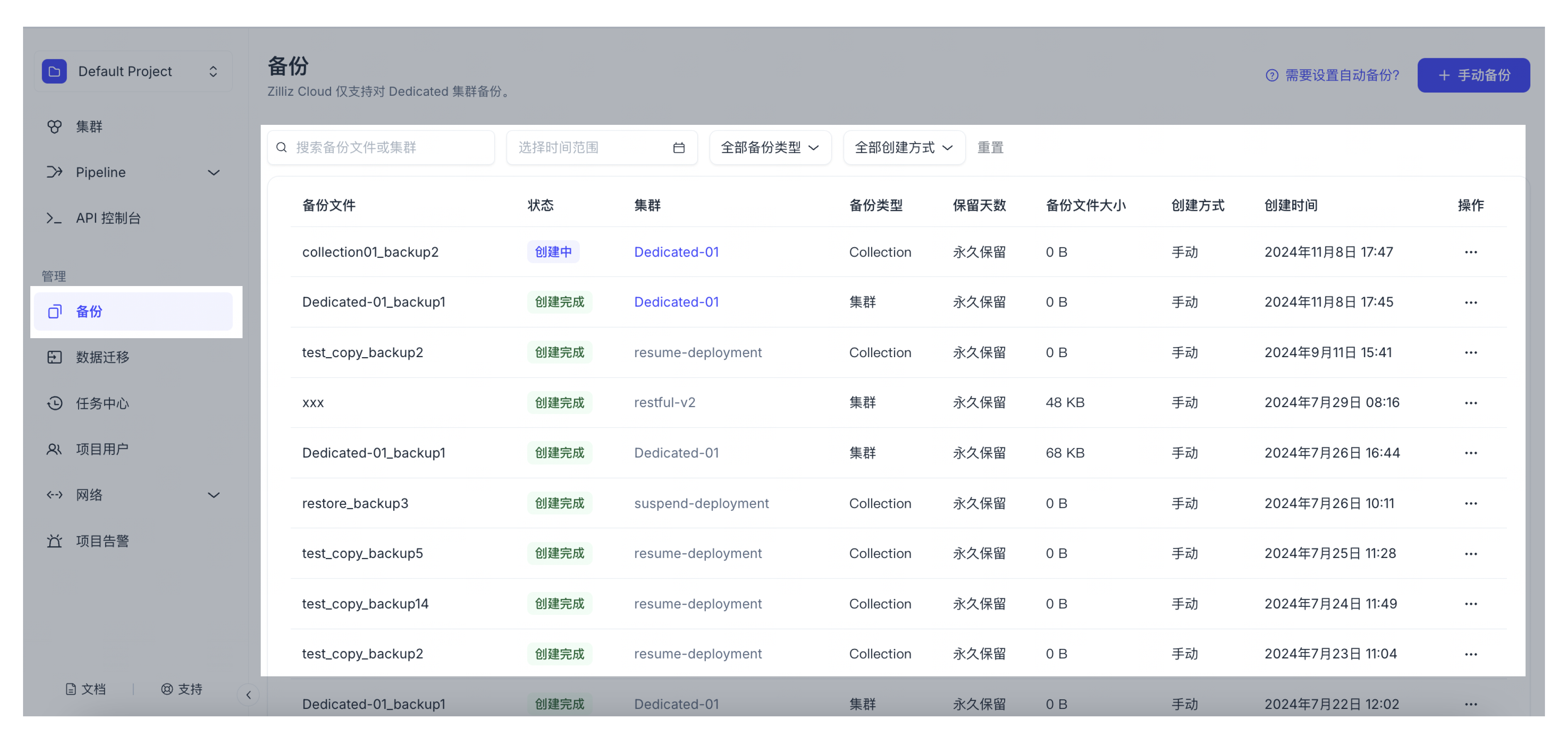
Task: Click the 项目告警 alarm icon
Action: (x=54, y=541)
